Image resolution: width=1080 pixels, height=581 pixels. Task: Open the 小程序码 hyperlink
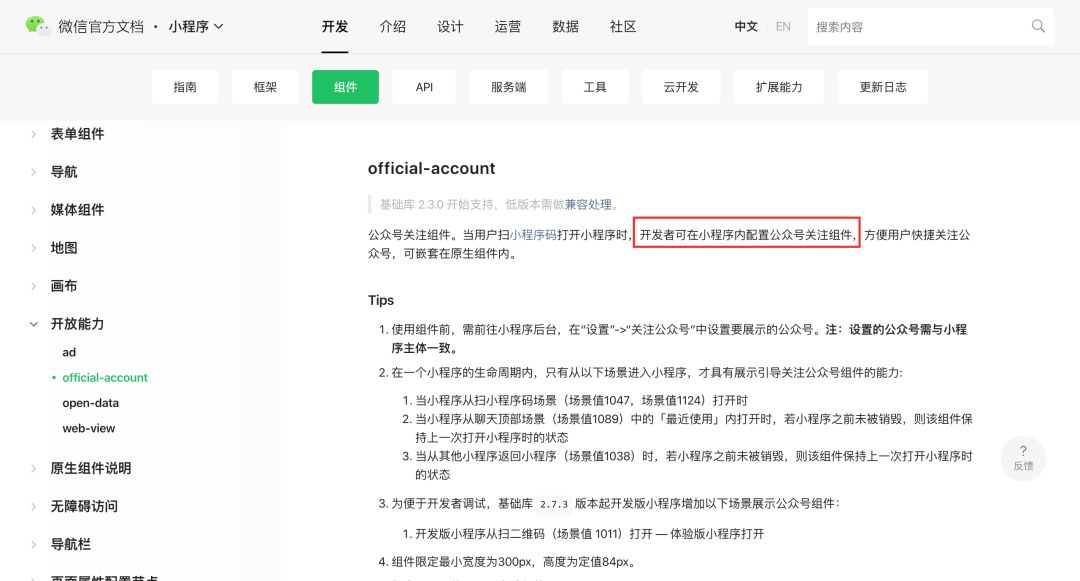point(533,235)
